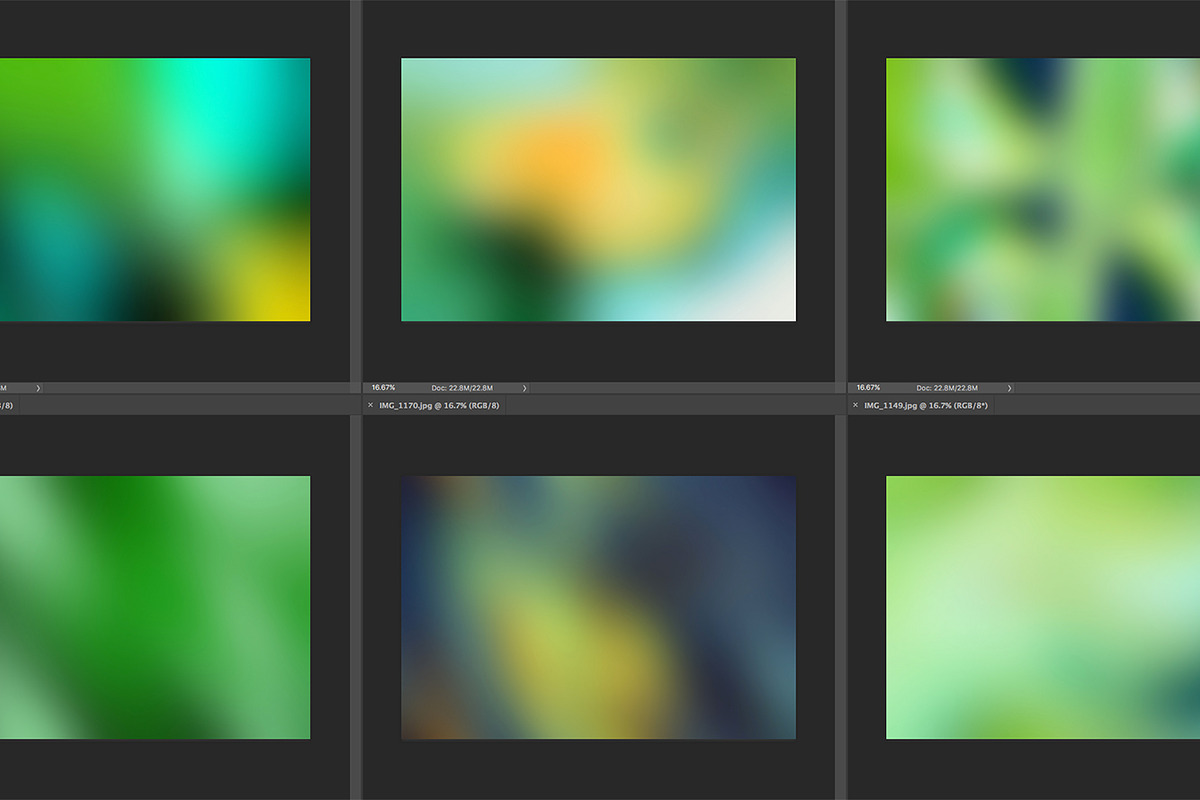The height and width of the screenshot is (800, 1200).
Task: Select the bottom-left deep green blurred canvas
Action: point(155,608)
